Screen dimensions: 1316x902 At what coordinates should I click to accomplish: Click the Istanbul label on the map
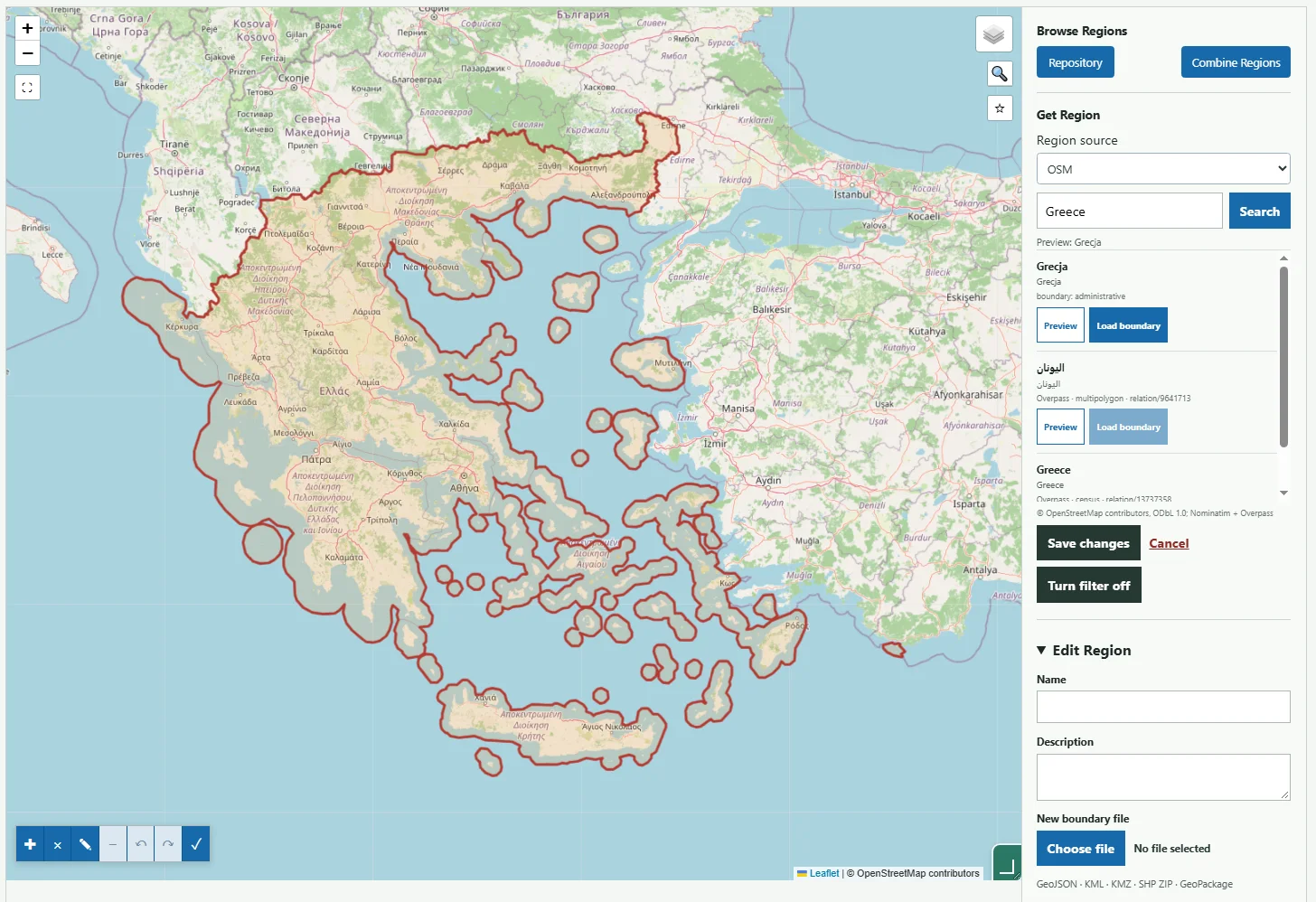(852, 194)
